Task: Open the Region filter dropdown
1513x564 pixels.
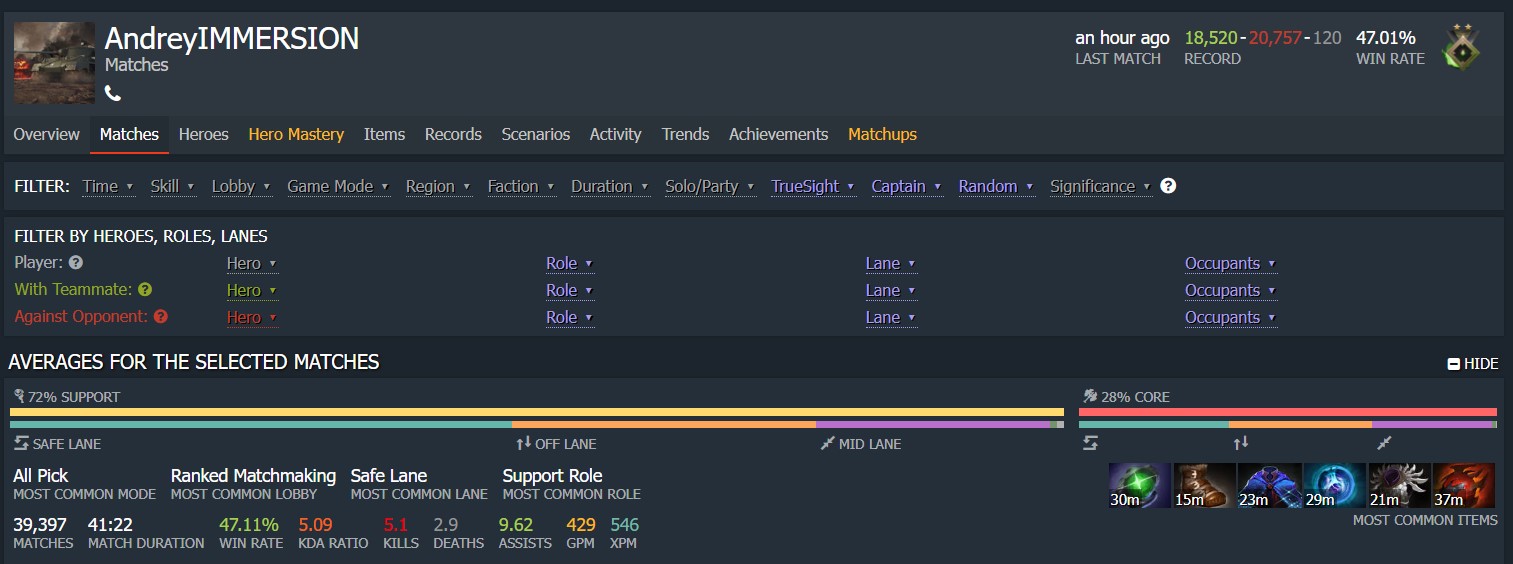Action: coord(438,186)
